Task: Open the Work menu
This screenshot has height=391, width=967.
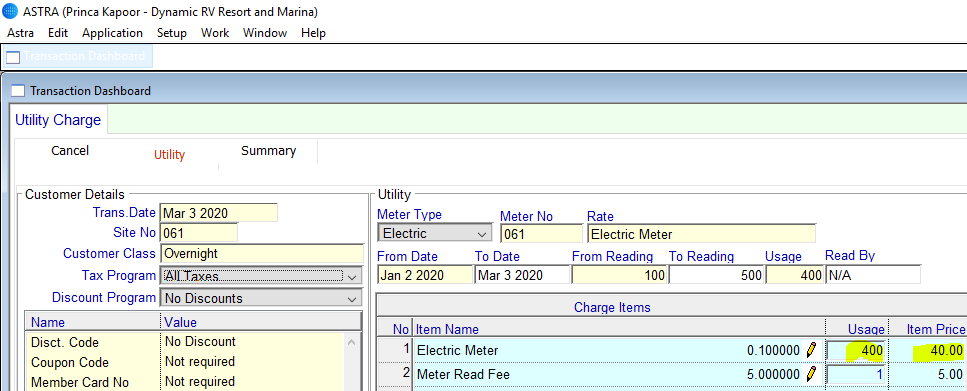Action: tap(215, 33)
